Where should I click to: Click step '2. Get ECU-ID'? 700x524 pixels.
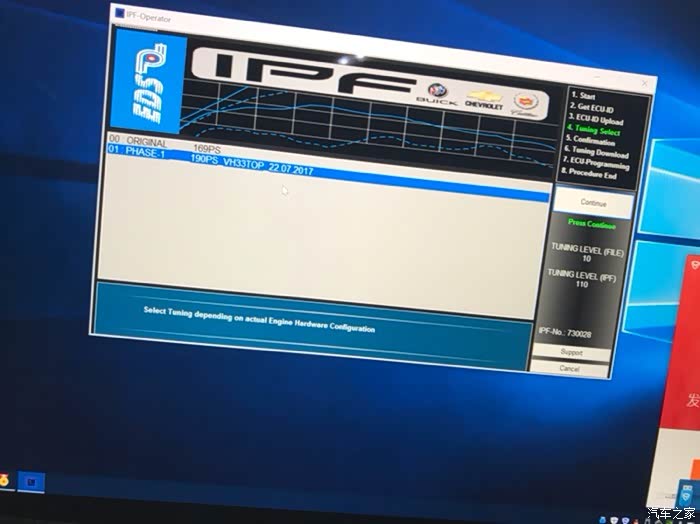pos(592,107)
